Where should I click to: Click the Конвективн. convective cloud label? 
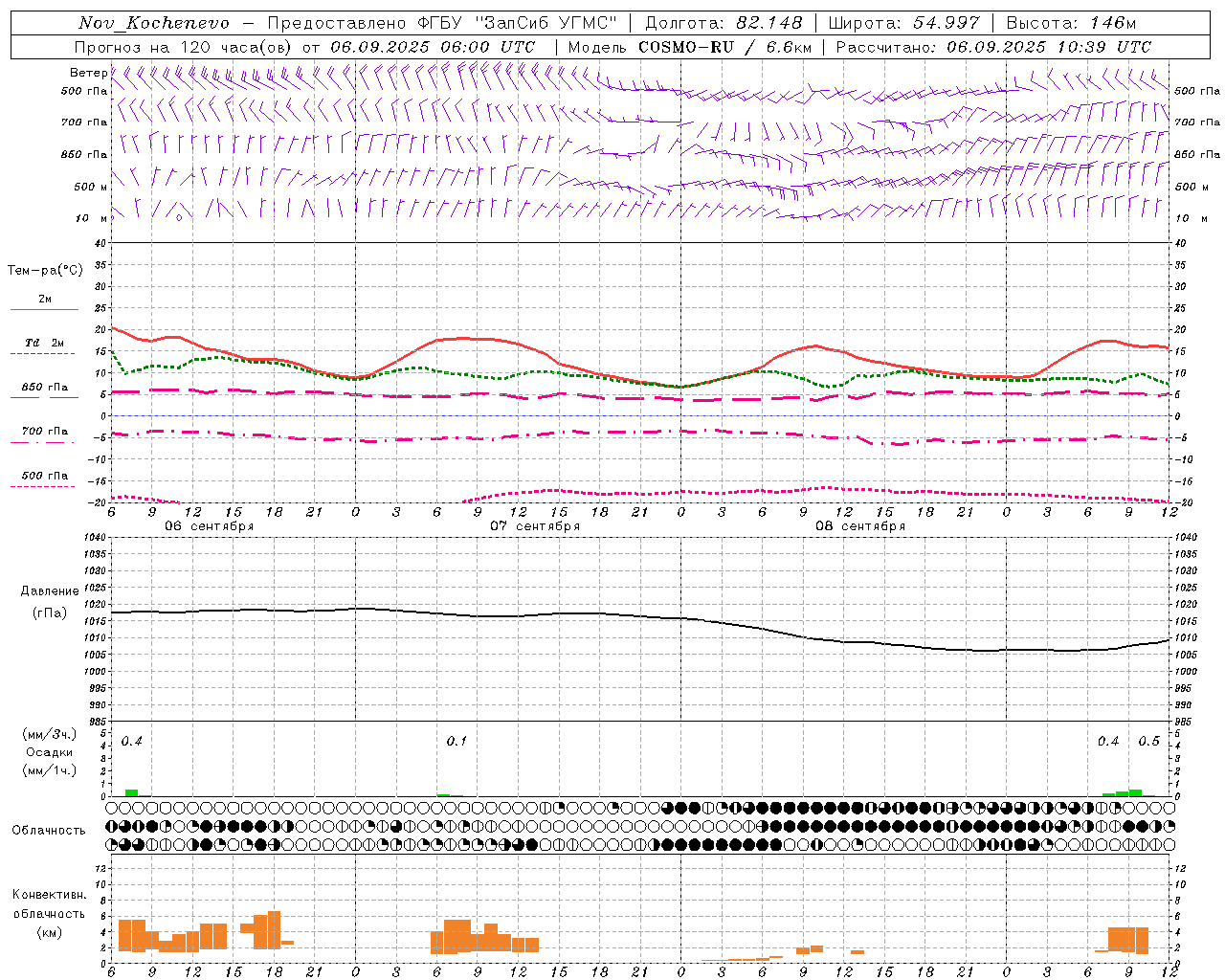[x=50, y=895]
